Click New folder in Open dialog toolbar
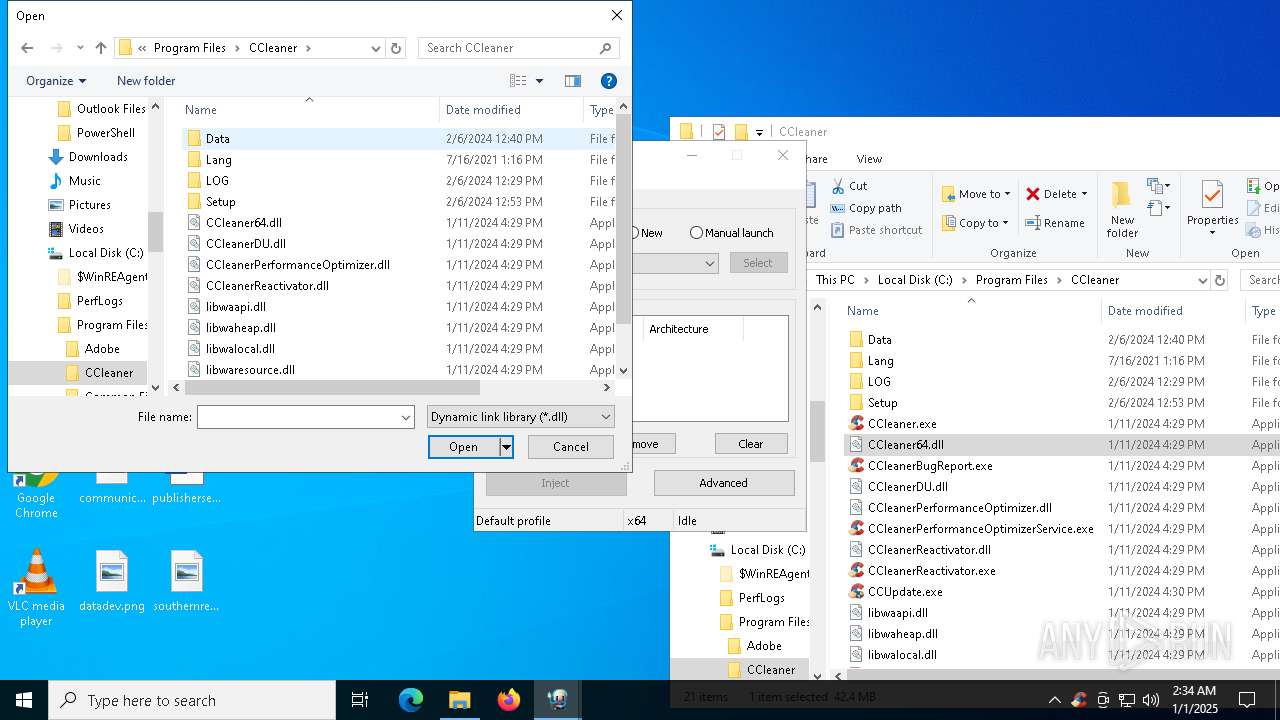1280x720 pixels. (x=146, y=81)
